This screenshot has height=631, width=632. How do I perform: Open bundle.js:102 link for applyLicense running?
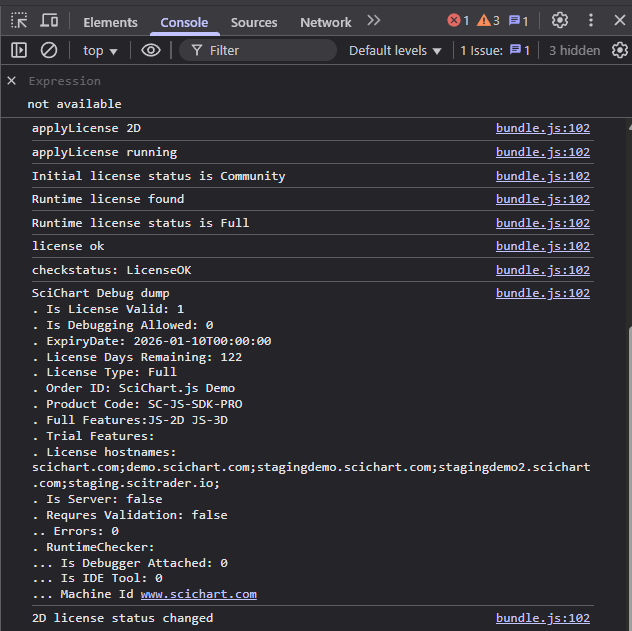[x=543, y=152]
